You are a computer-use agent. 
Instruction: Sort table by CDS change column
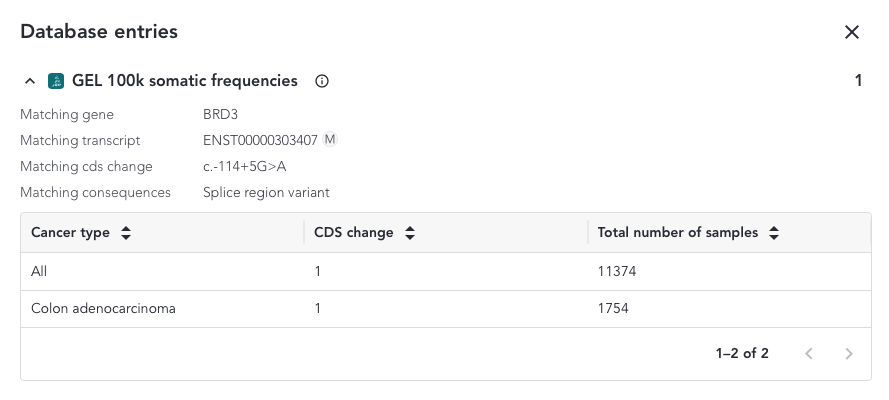click(x=410, y=233)
